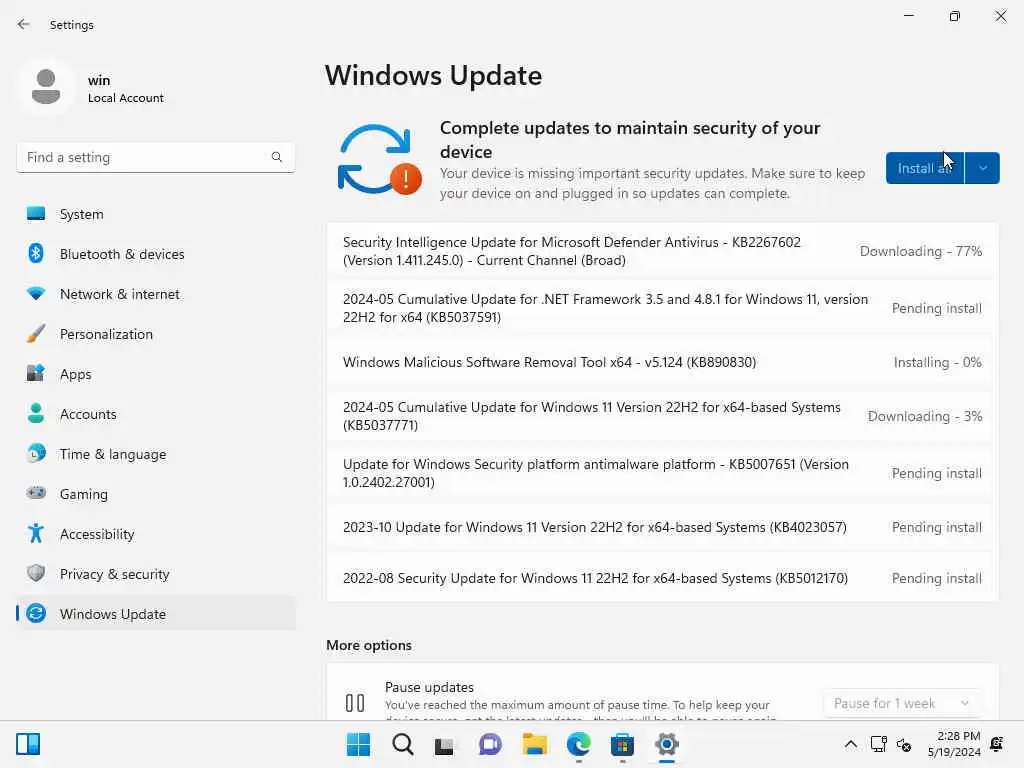Click the Downloading - 3% status

(925, 416)
